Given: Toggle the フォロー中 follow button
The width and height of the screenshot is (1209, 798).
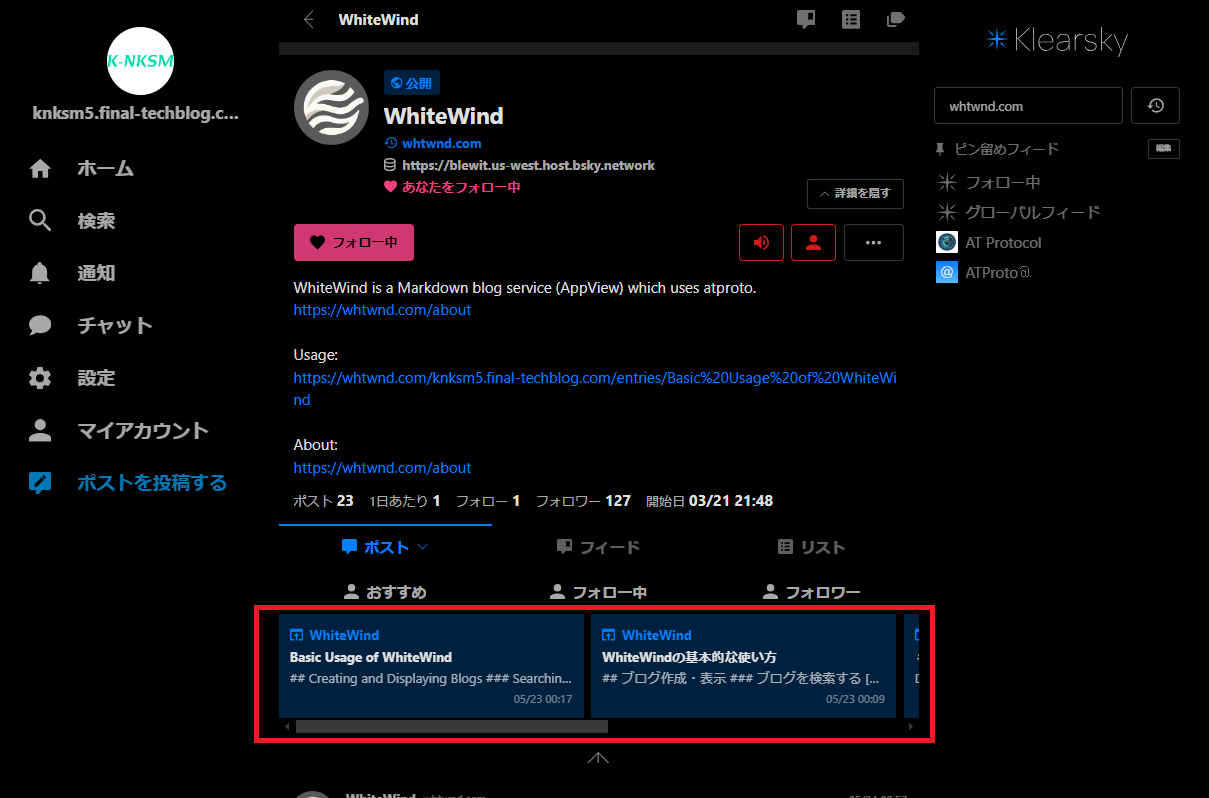Looking at the screenshot, I should tap(354, 242).
